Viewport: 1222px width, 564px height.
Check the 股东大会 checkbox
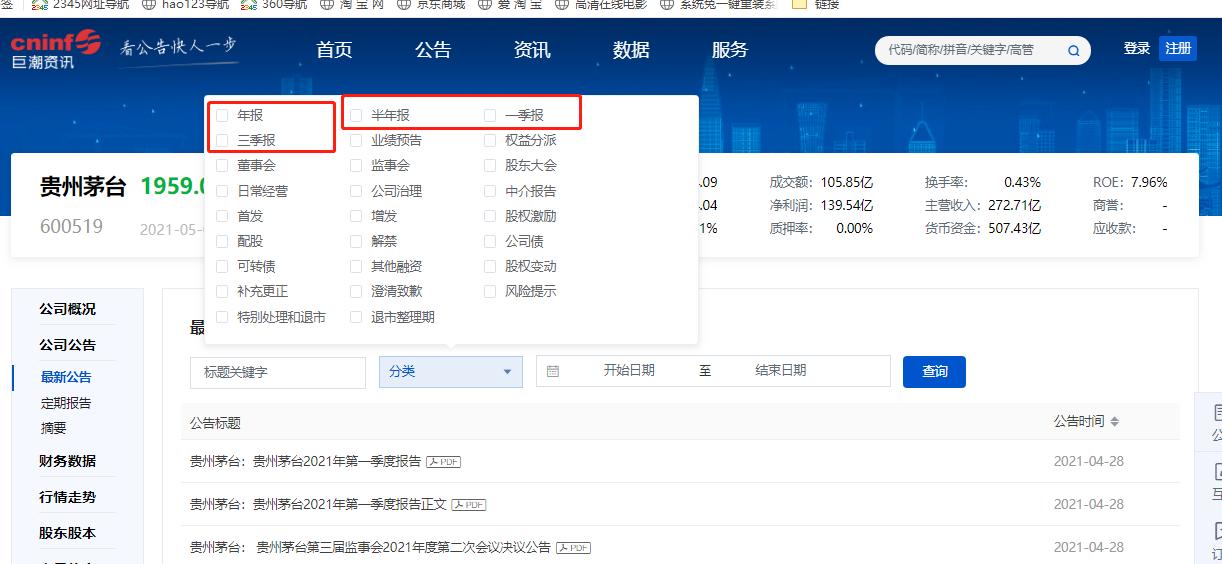pyautogui.click(x=490, y=166)
